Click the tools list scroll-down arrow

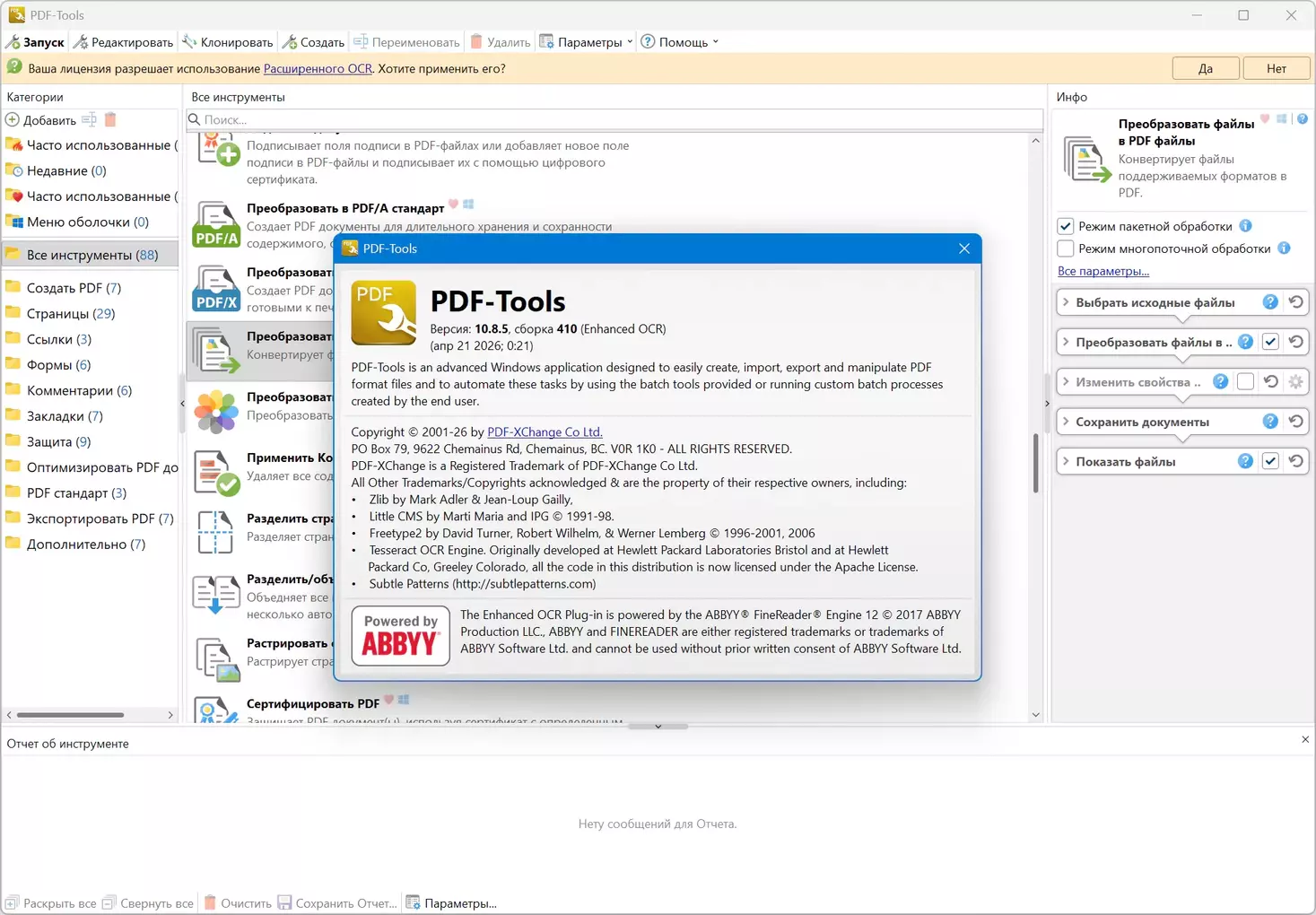(x=1036, y=715)
